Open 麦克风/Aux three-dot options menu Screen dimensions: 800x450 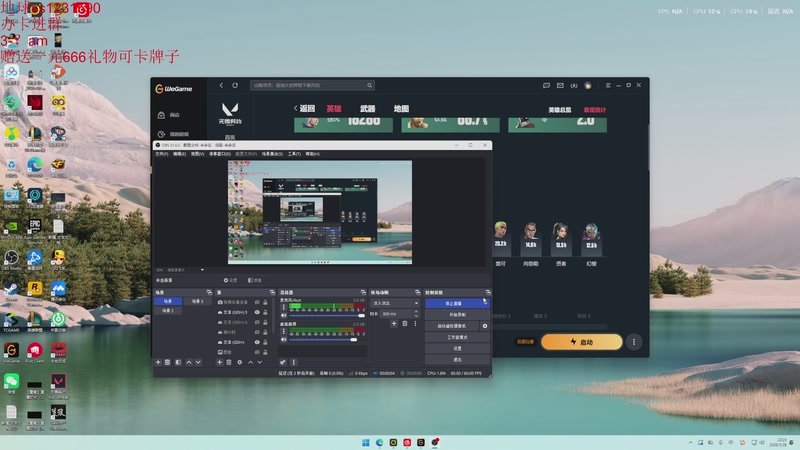point(284,307)
